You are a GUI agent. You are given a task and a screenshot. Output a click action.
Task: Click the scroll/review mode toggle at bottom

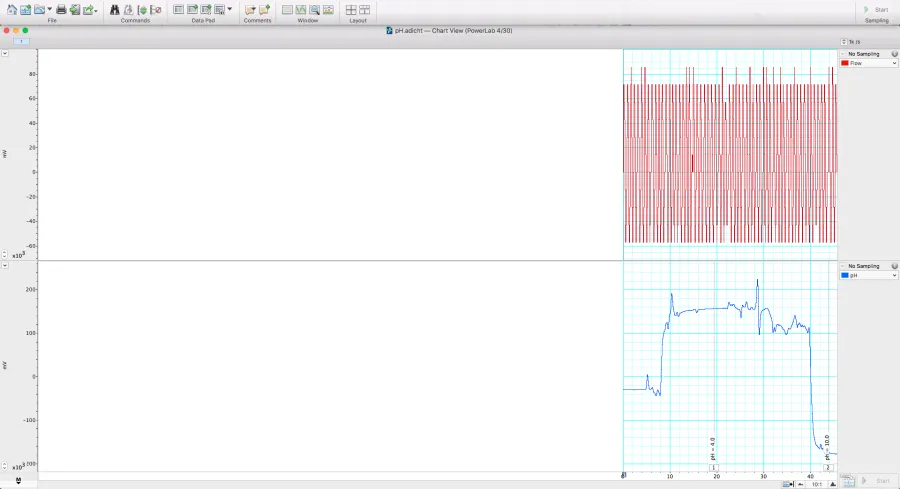(787, 484)
